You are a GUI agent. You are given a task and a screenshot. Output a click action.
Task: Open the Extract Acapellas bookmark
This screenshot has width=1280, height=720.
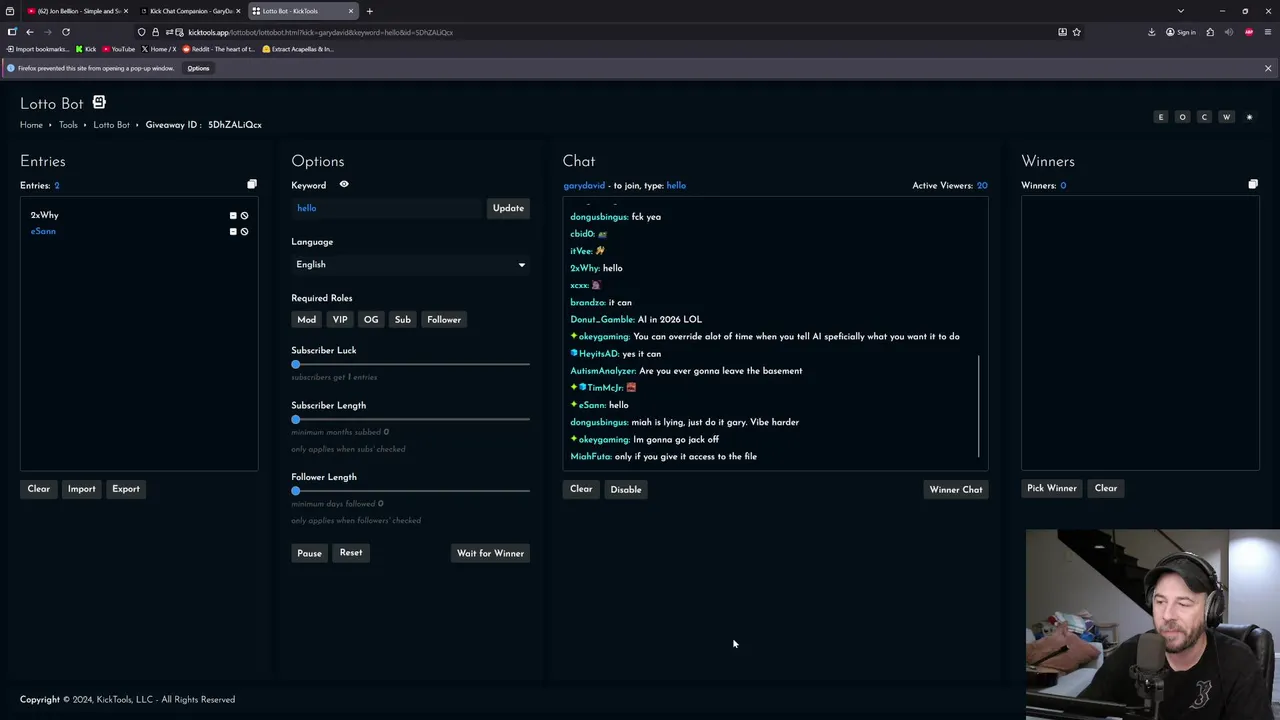click(x=298, y=49)
